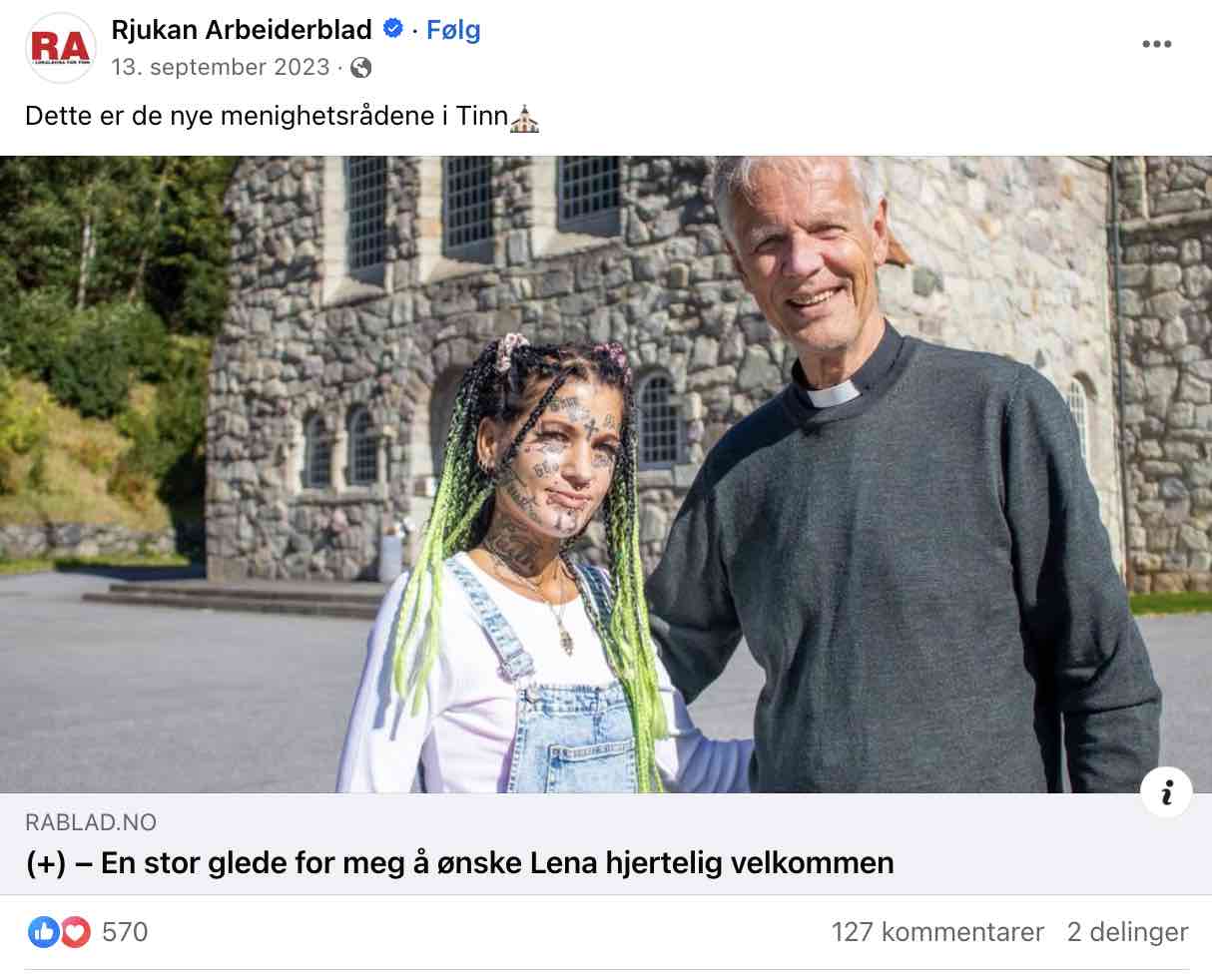Open the link info 'i' icon
The width and height of the screenshot is (1212, 980).
pyautogui.click(x=1166, y=792)
